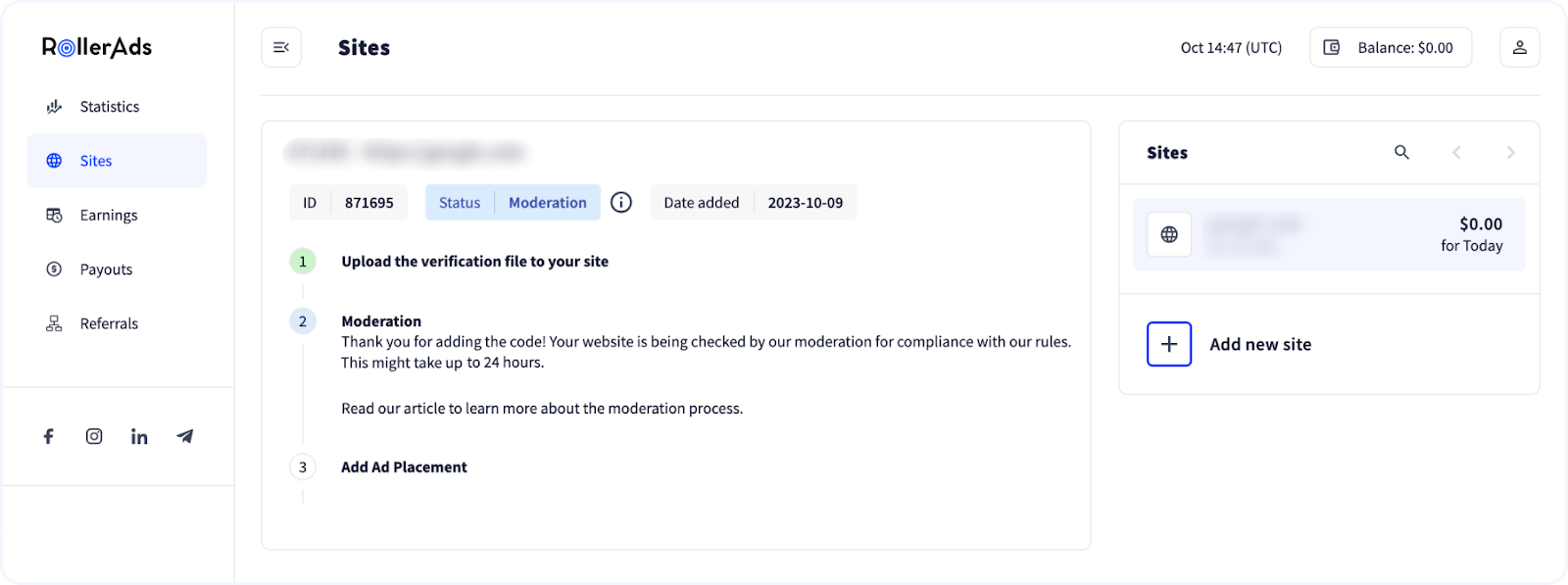
Task: Collapse the sidebar with the menu toggle icon
Action: (281, 47)
